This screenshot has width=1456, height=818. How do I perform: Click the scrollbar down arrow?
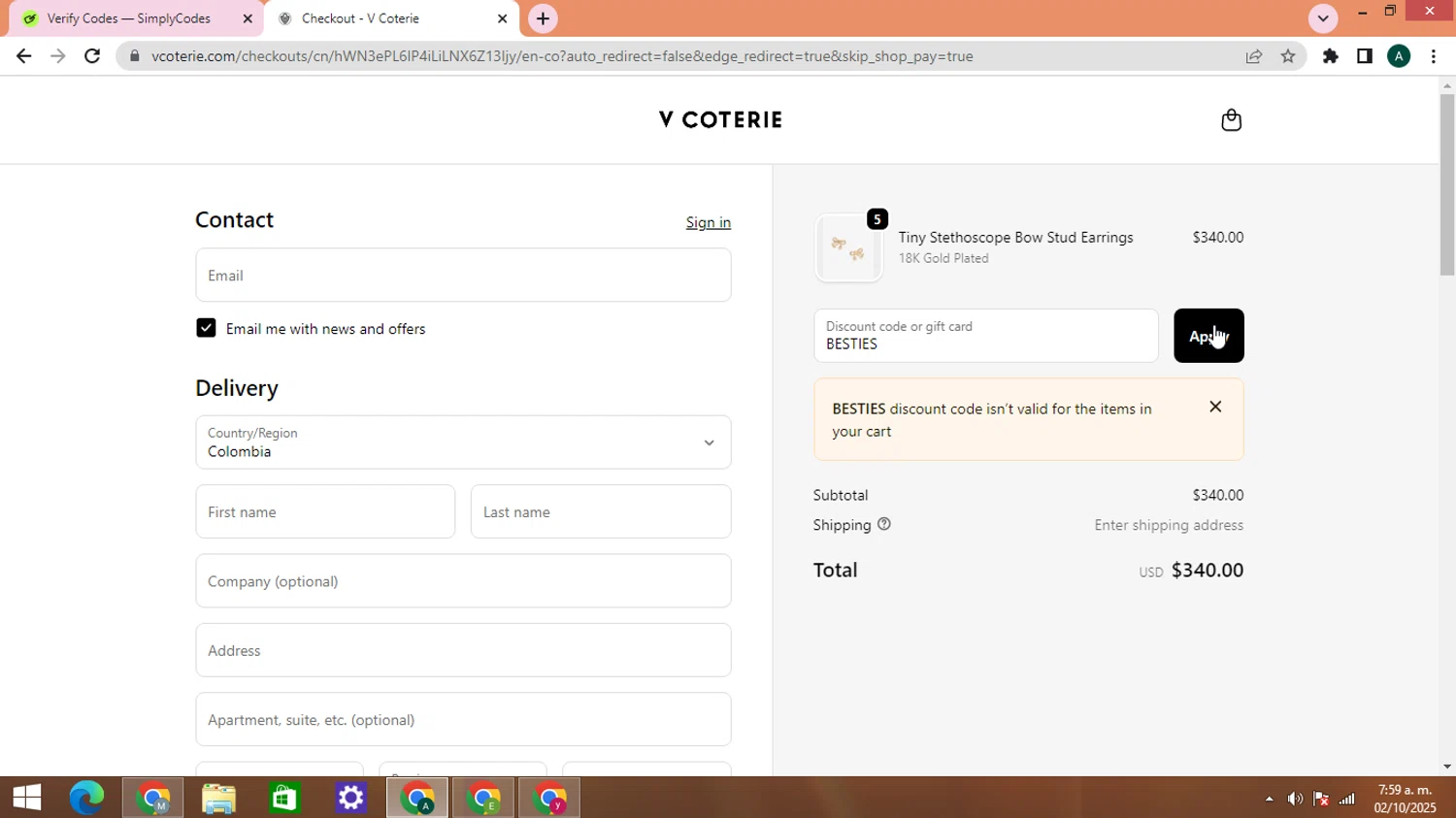pyautogui.click(x=1447, y=767)
